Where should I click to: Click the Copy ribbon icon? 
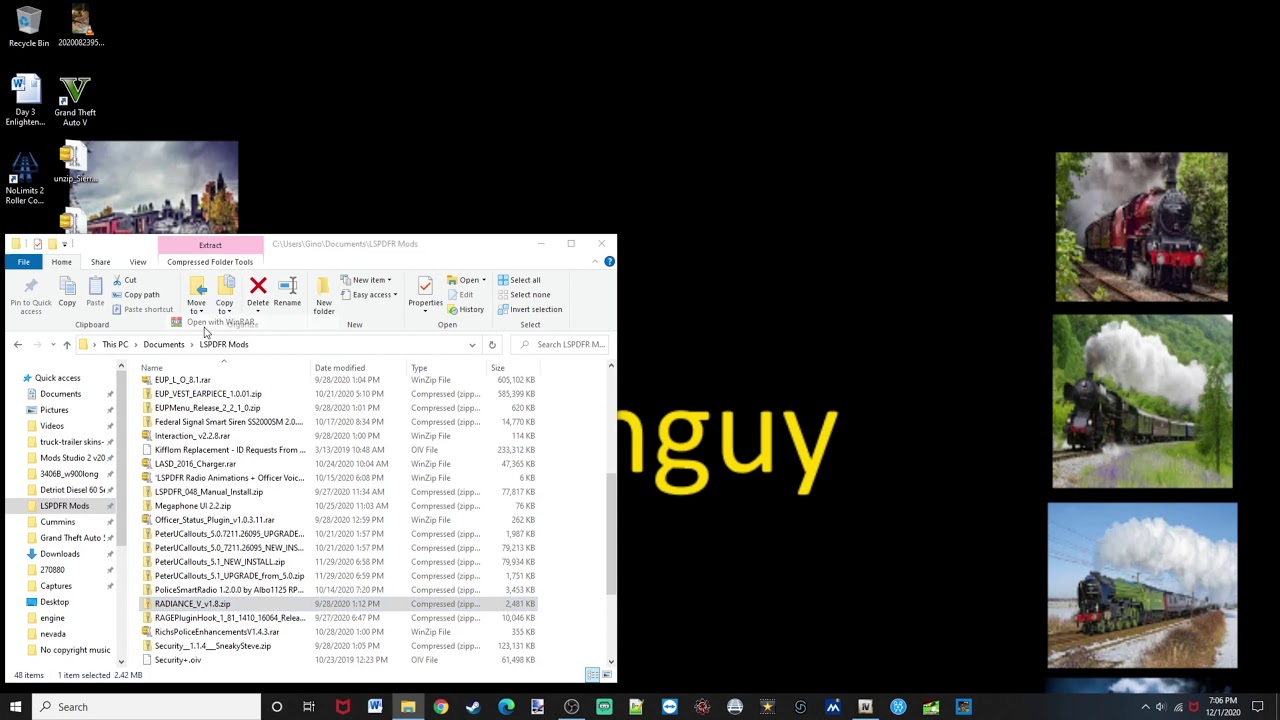tap(67, 293)
